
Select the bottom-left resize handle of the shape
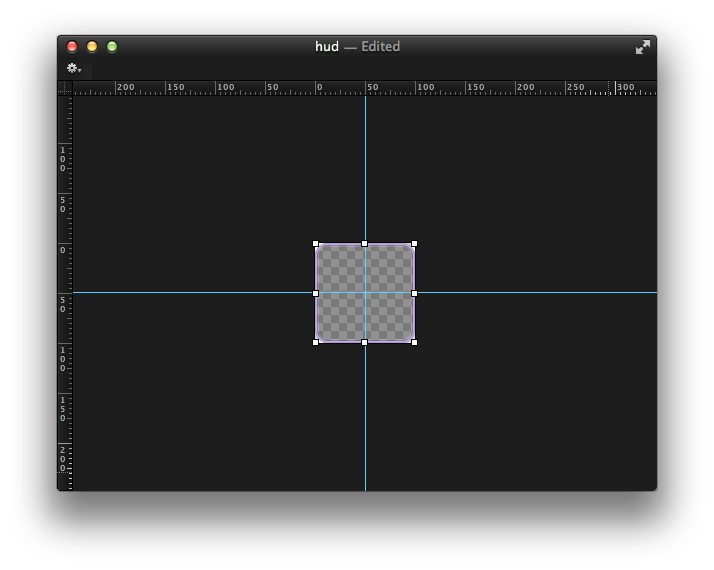316,342
